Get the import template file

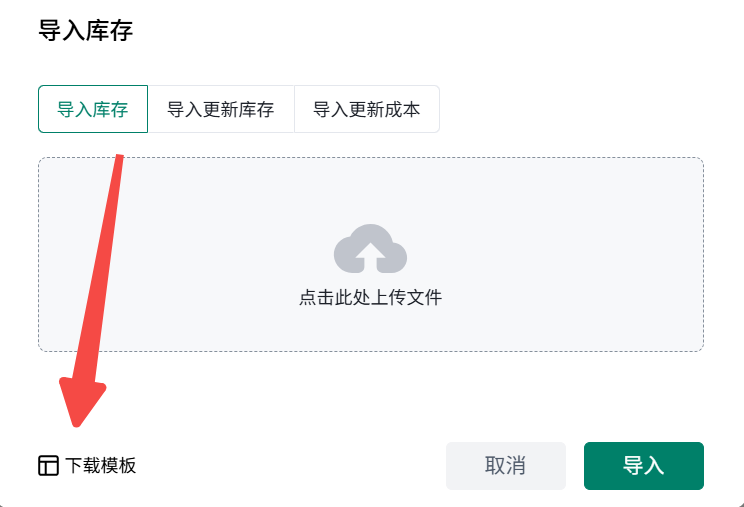pos(100,465)
